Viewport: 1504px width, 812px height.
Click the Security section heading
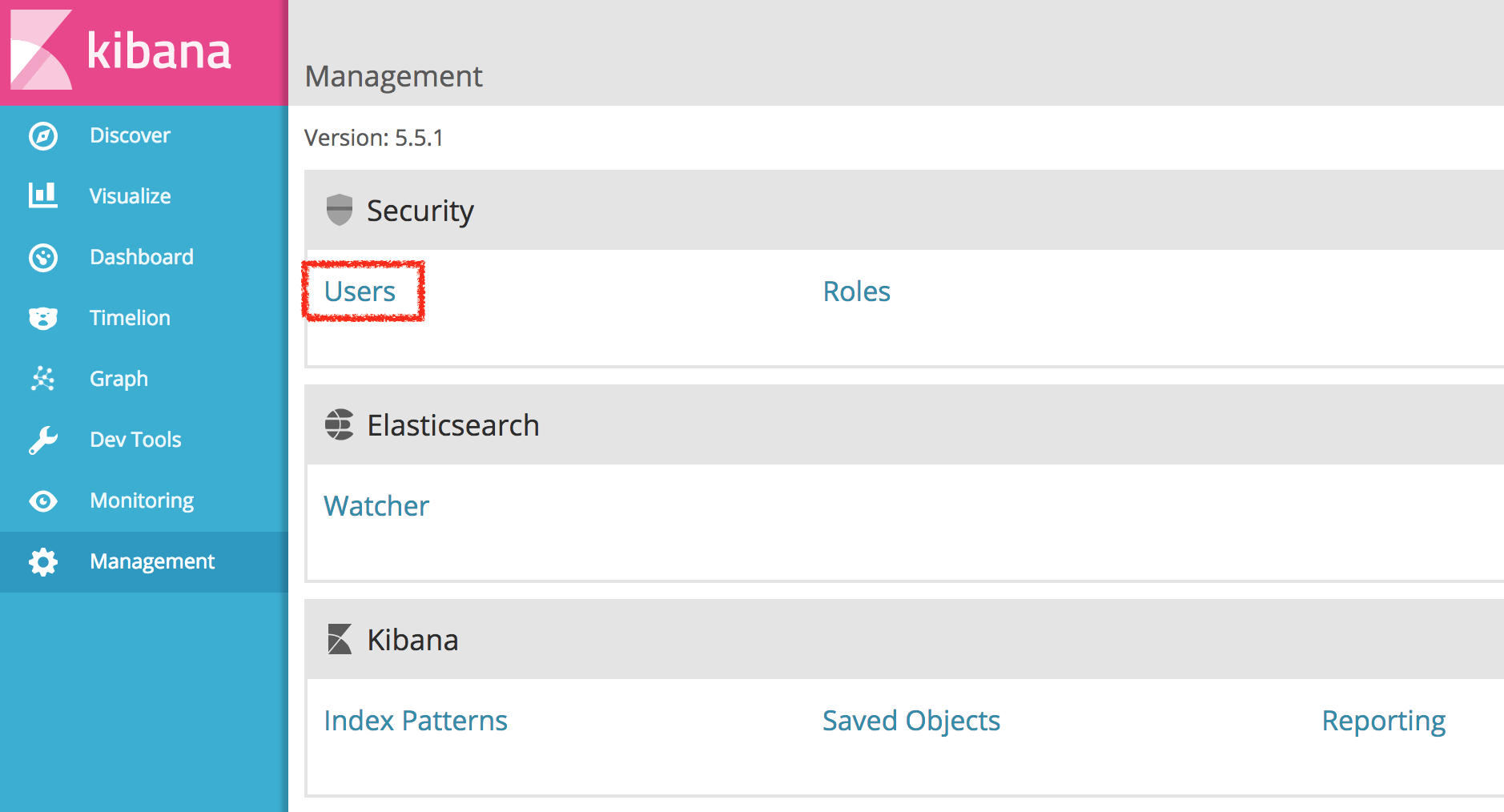[x=420, y=211]
